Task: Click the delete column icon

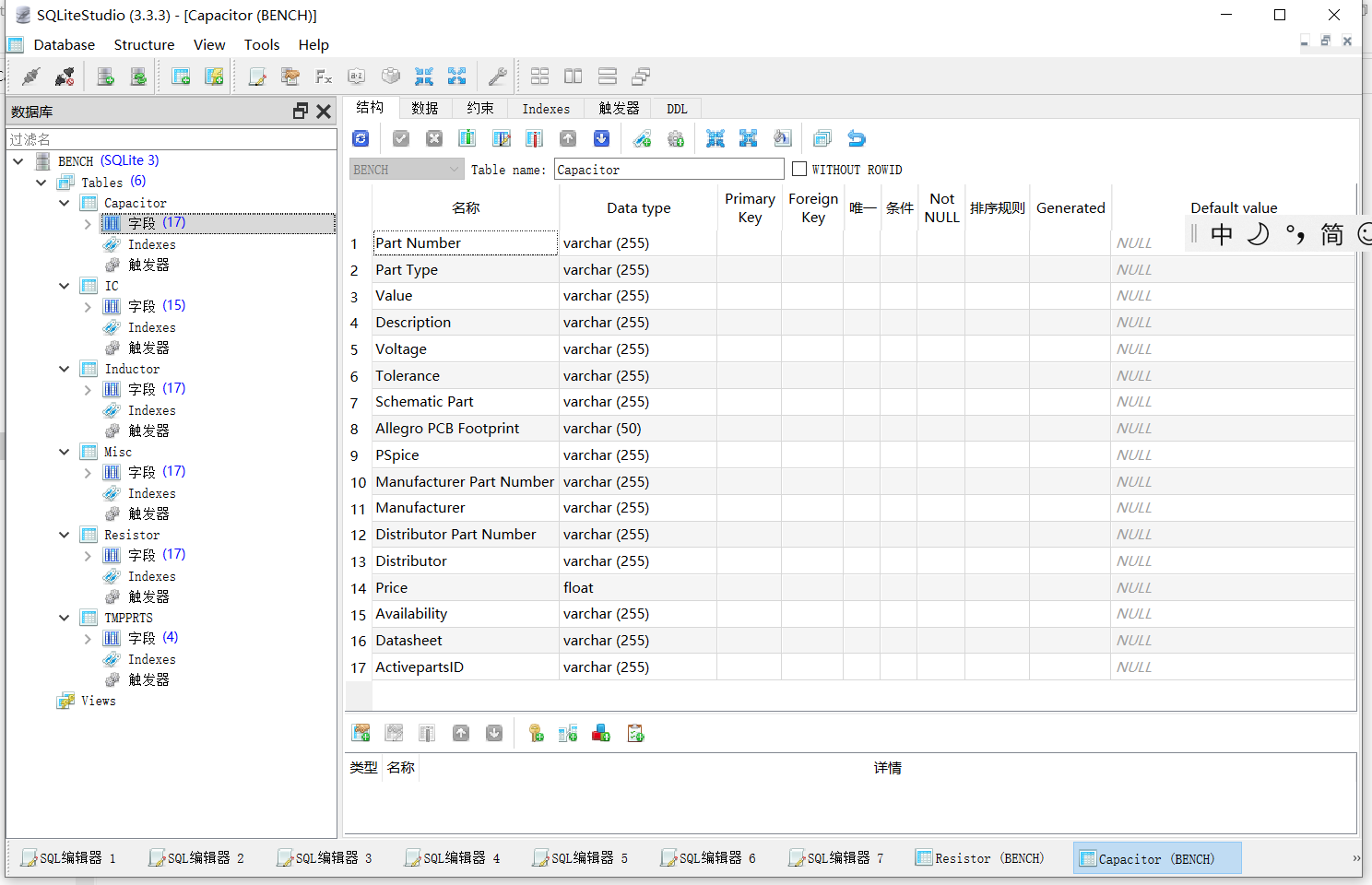Action: tap(534, 138)
